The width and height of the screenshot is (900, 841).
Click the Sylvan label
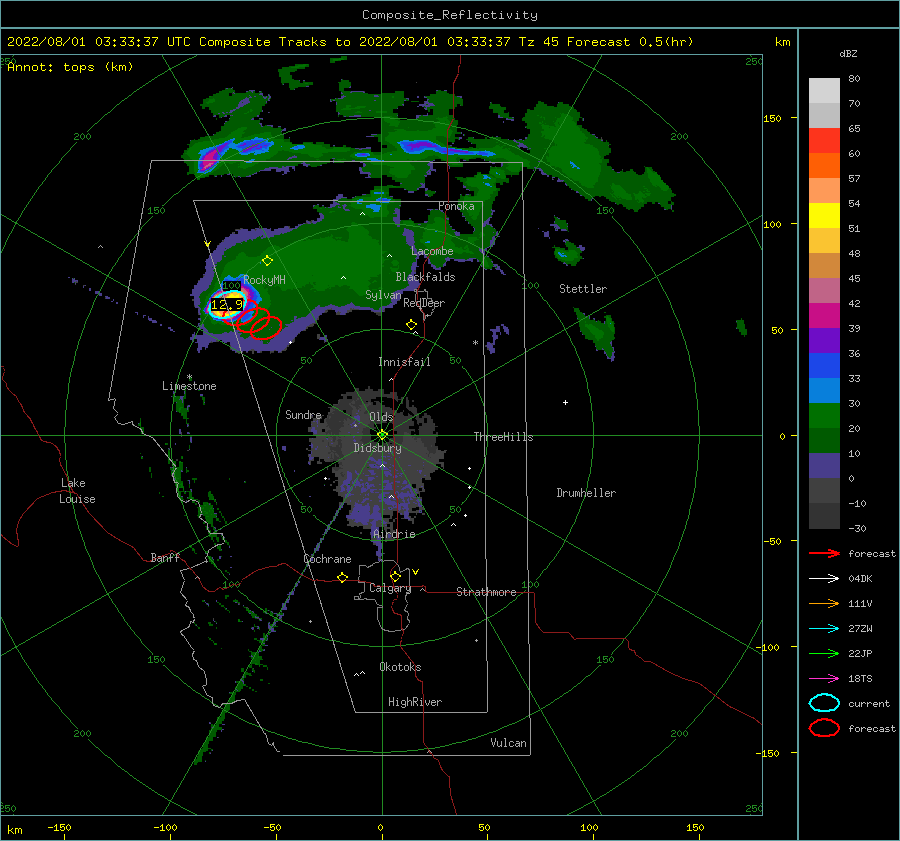383,295
